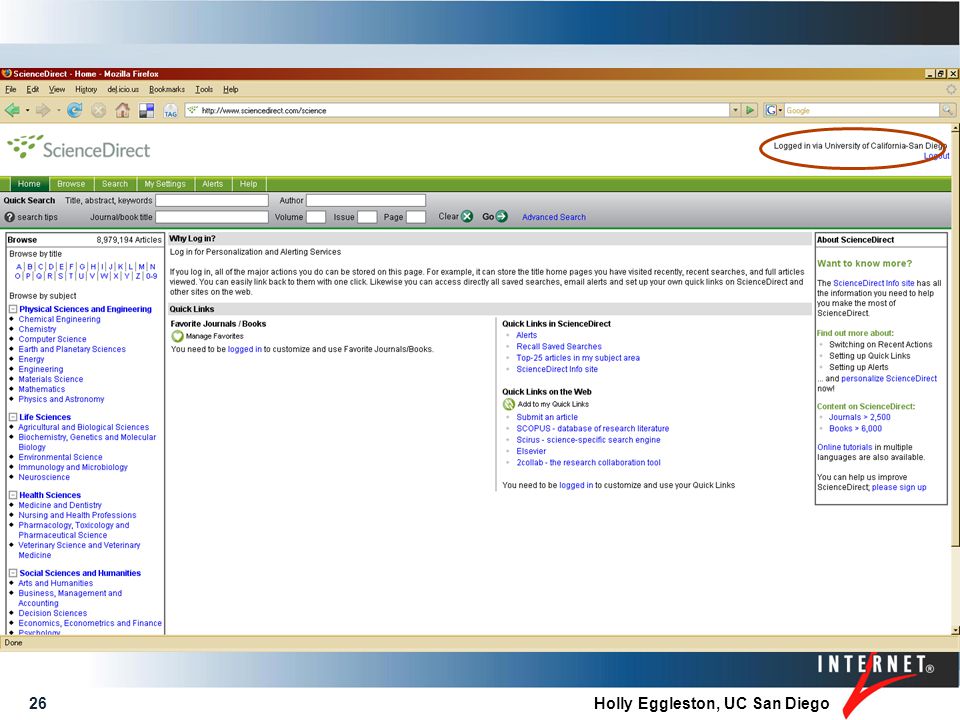
Task: Click the Google search box
Action: [862, 111]
